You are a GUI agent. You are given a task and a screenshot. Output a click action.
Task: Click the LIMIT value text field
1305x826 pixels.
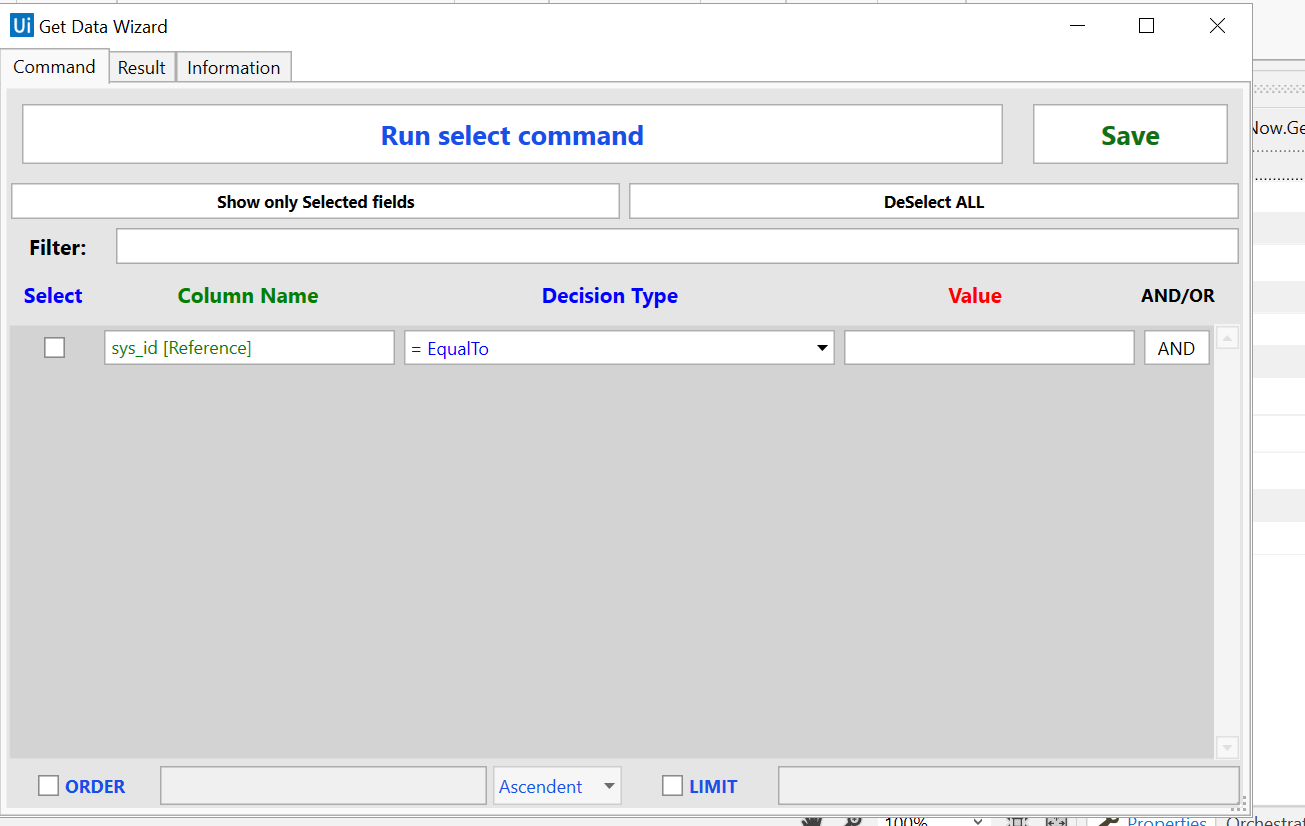coord(1008,786)
